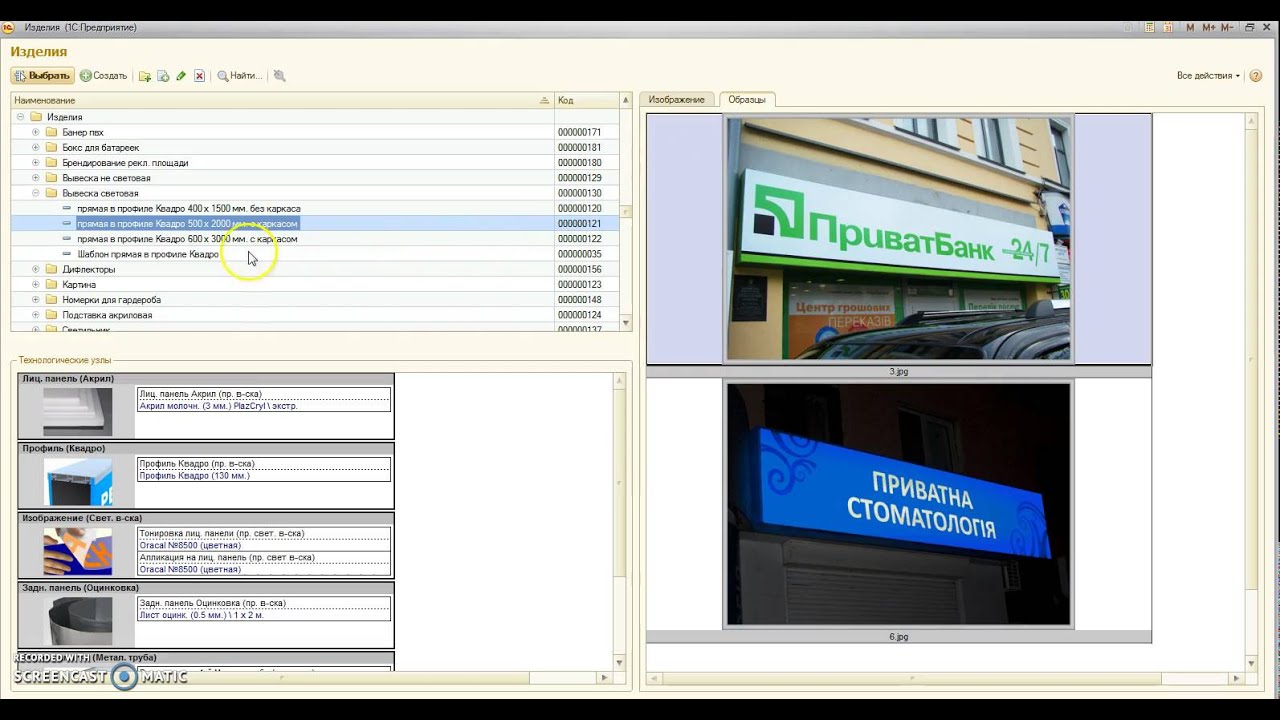Switch to the Образцы tab
Viewport: 1280px width, 720px height.
click(x=746, y=100)
